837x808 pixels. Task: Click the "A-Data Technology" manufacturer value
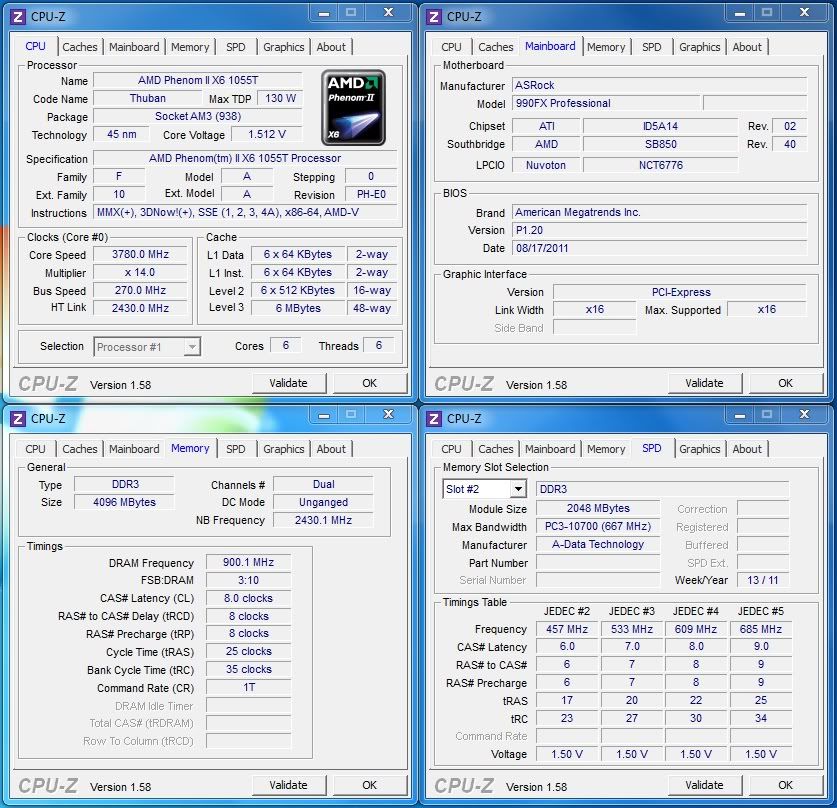(598, 544)
